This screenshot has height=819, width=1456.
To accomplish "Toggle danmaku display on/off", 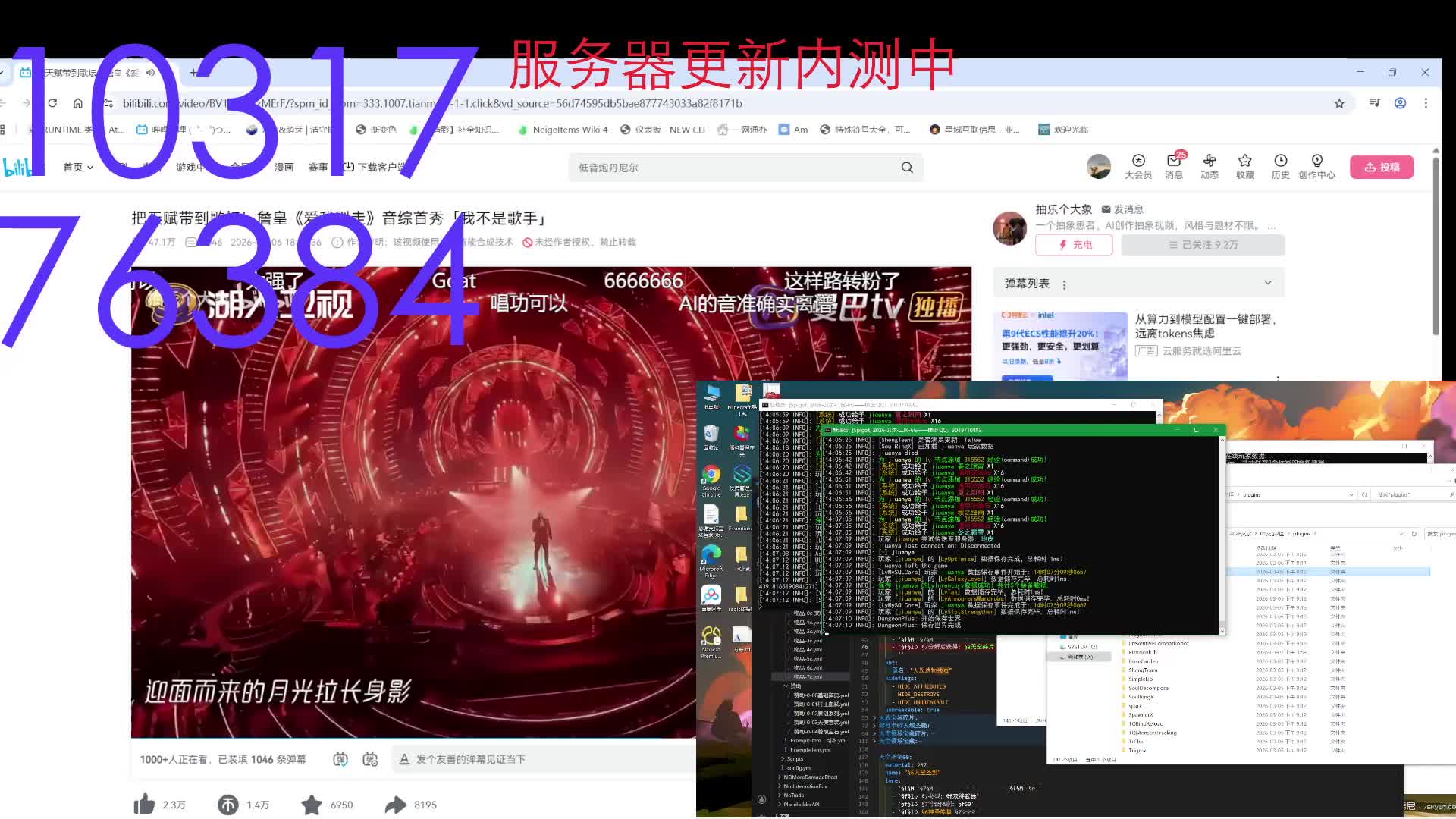I will pyautogui.click(x=340, y=759).
